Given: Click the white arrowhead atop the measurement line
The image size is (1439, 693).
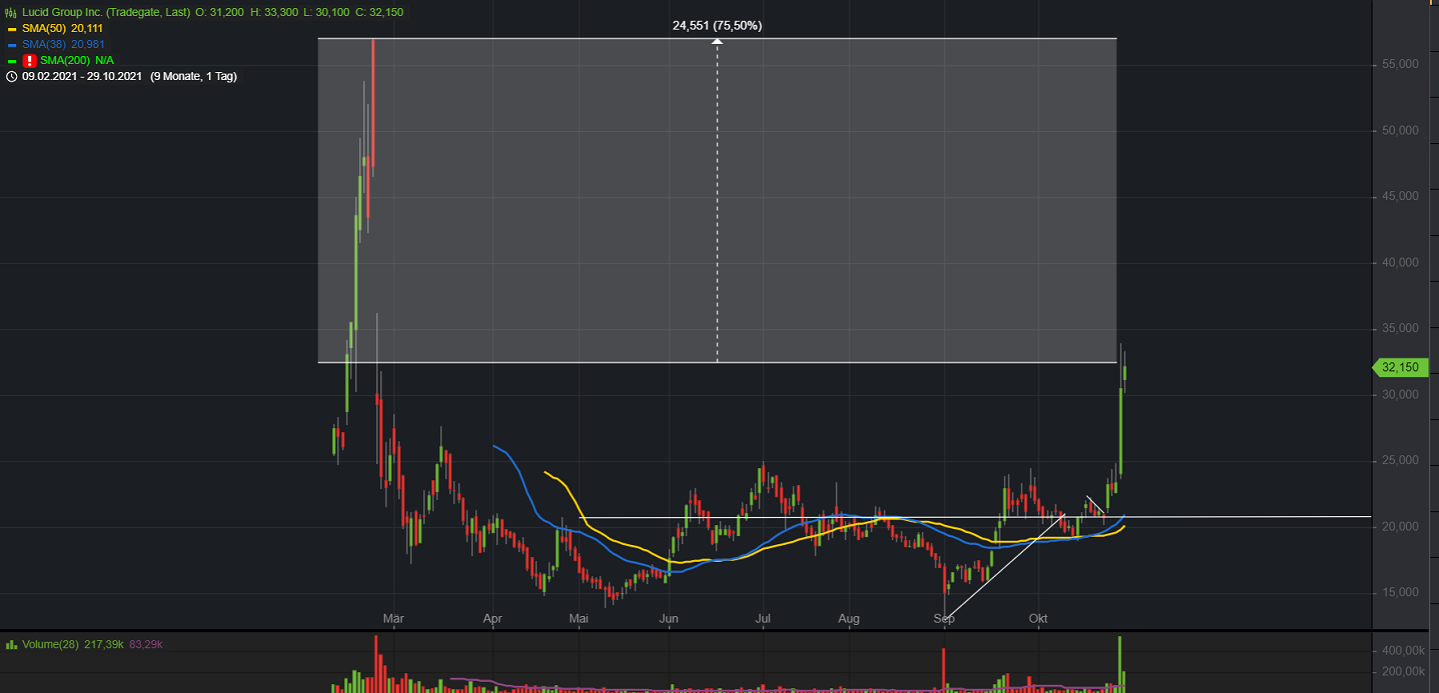Looking at the screenshot, I should coord(717,42).
